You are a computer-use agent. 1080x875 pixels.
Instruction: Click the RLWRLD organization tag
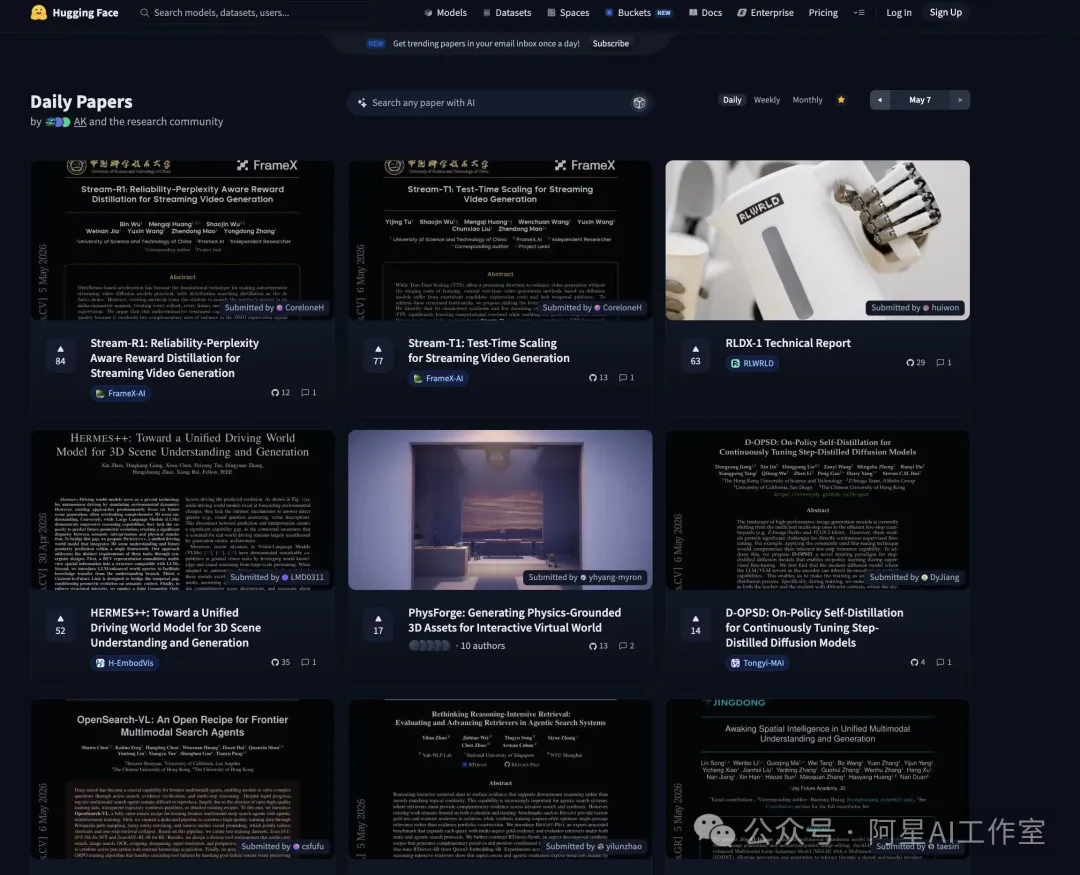coord(751,363)
